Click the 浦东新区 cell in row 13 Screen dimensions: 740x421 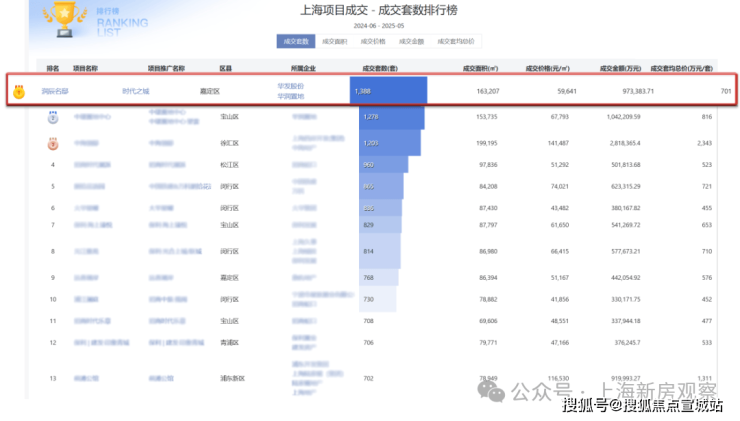coord(231,379)
